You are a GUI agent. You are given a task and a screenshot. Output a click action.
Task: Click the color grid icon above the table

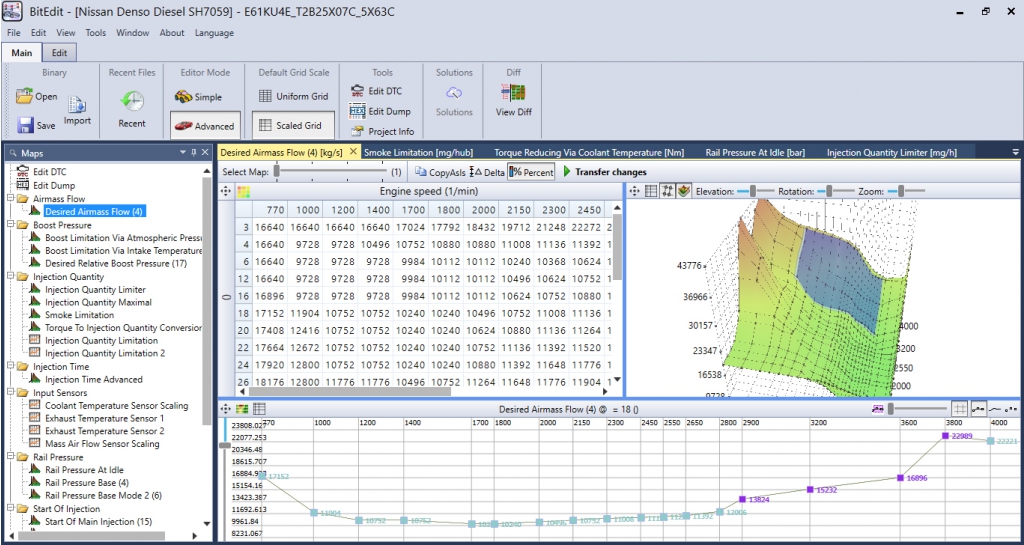[x=243, y=191]
